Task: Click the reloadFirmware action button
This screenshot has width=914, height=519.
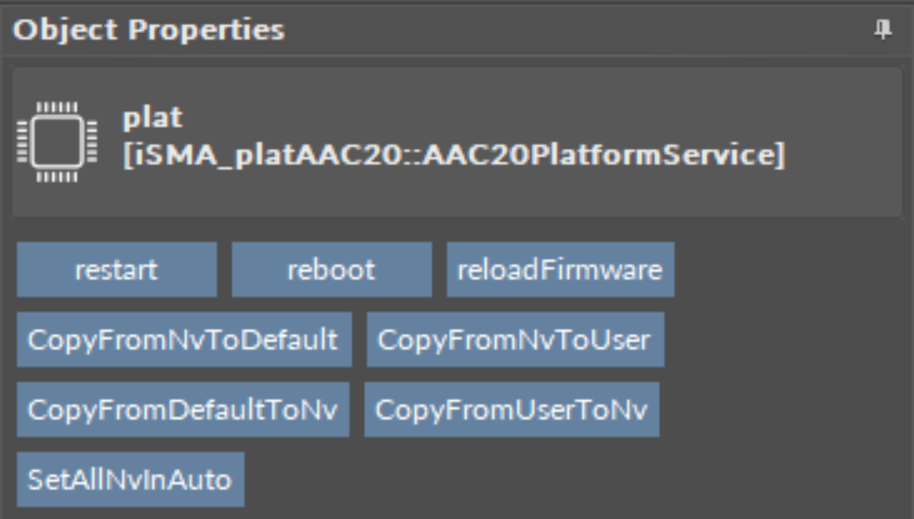Action: coord(560,270)
